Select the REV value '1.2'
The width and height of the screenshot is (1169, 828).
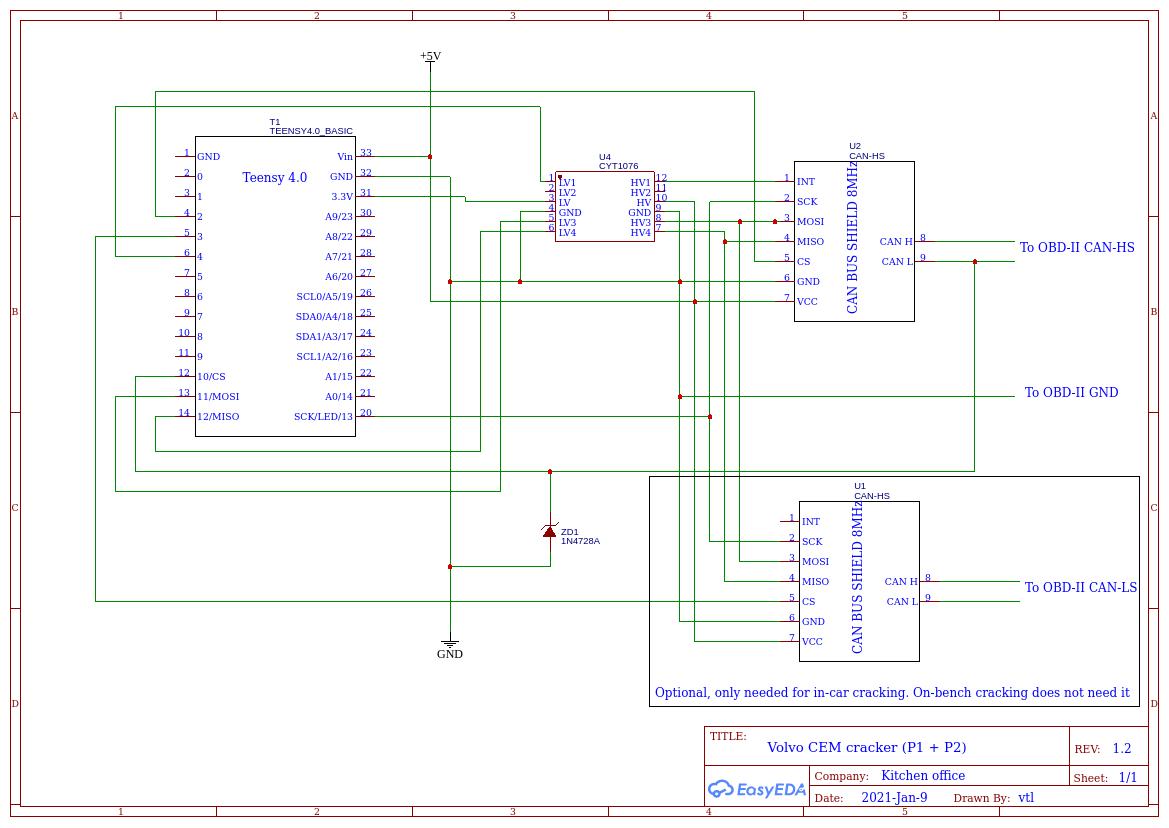pos(1121,748)
